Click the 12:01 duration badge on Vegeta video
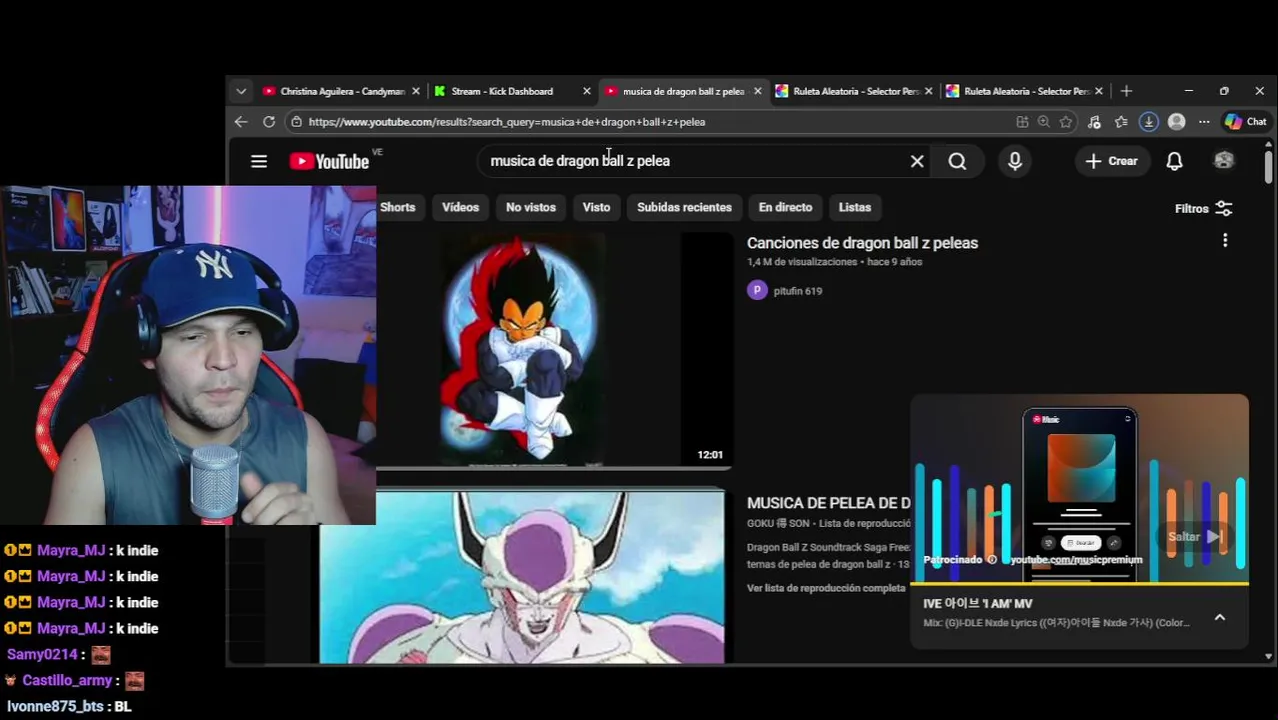 [x=710, y=455]
